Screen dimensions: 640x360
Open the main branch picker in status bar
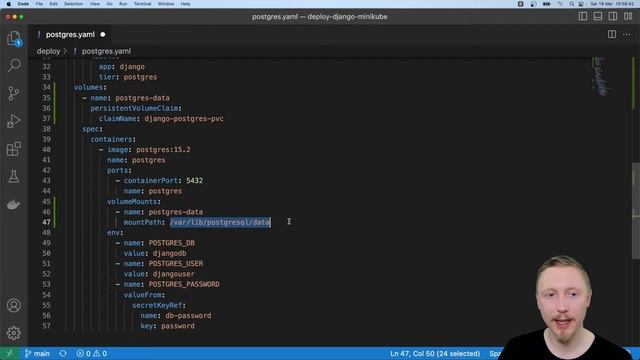click(37, 353)
